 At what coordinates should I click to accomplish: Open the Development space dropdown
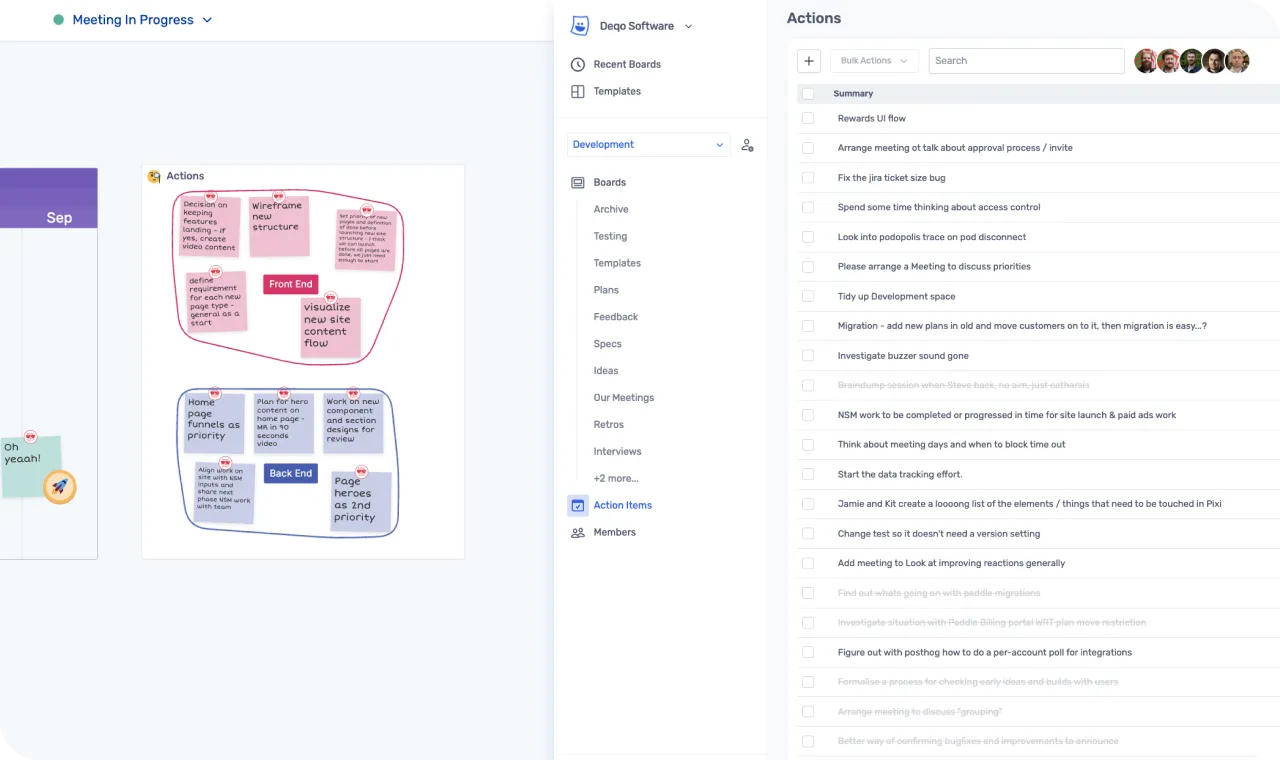click(648, 145)
